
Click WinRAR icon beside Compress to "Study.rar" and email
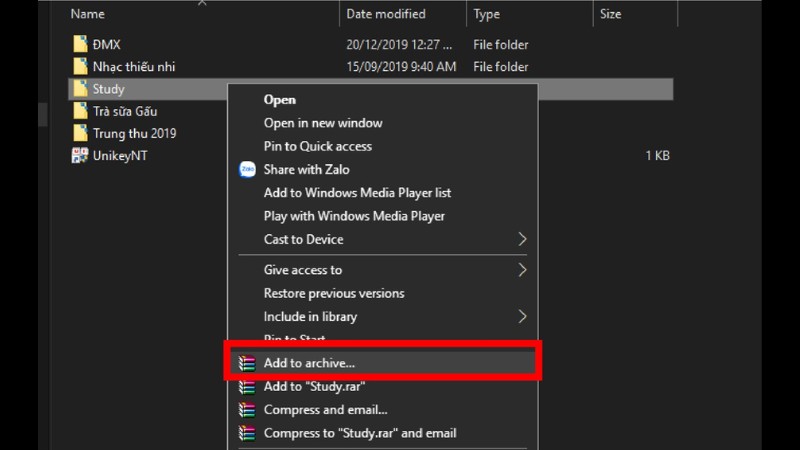[247, 433]
